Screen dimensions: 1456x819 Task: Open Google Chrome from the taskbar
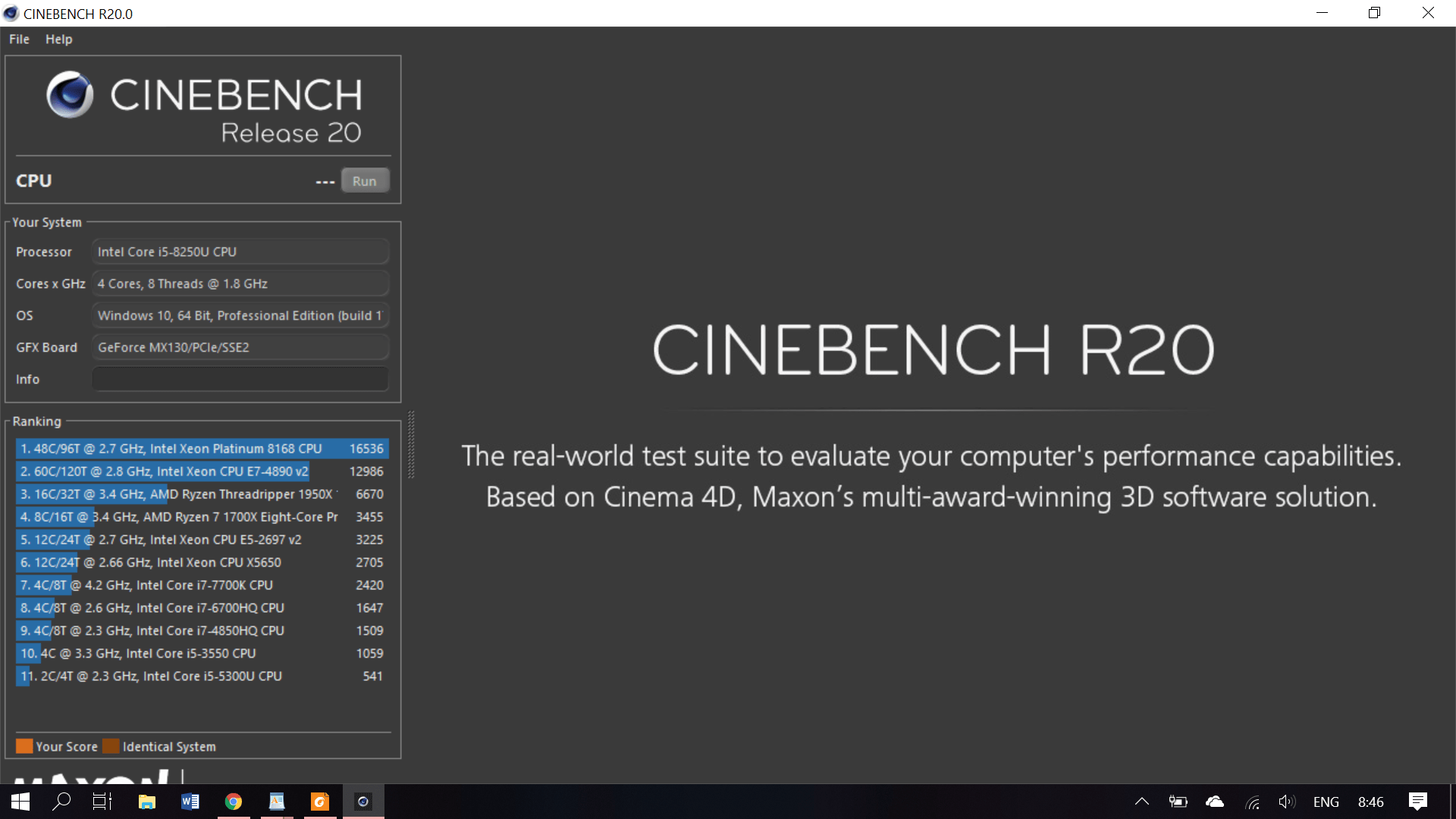click(x=234, y=802)
